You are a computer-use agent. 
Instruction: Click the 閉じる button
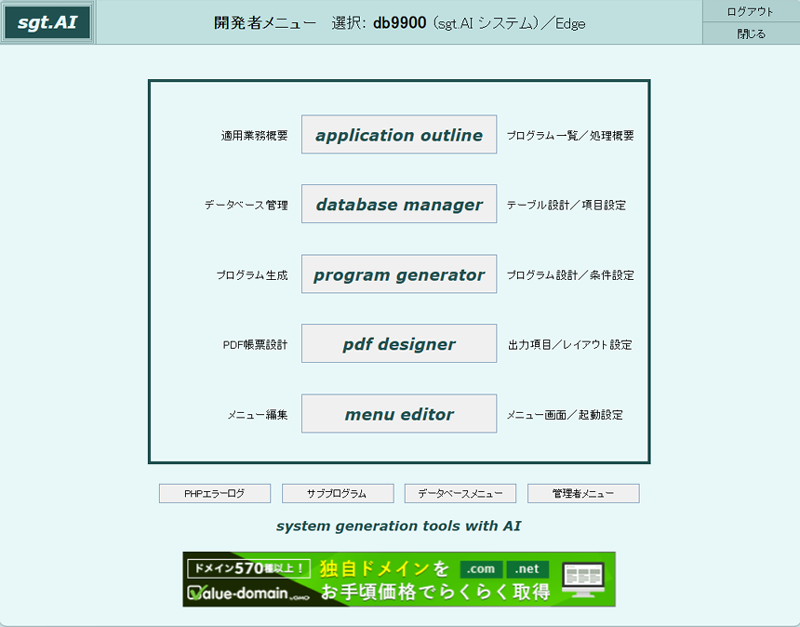tap(751, 34)
